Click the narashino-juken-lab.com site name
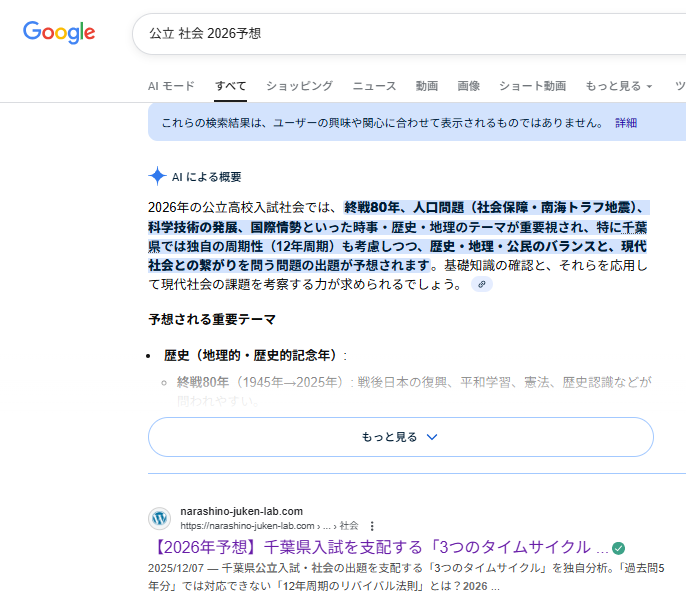 tap(241, 511)
